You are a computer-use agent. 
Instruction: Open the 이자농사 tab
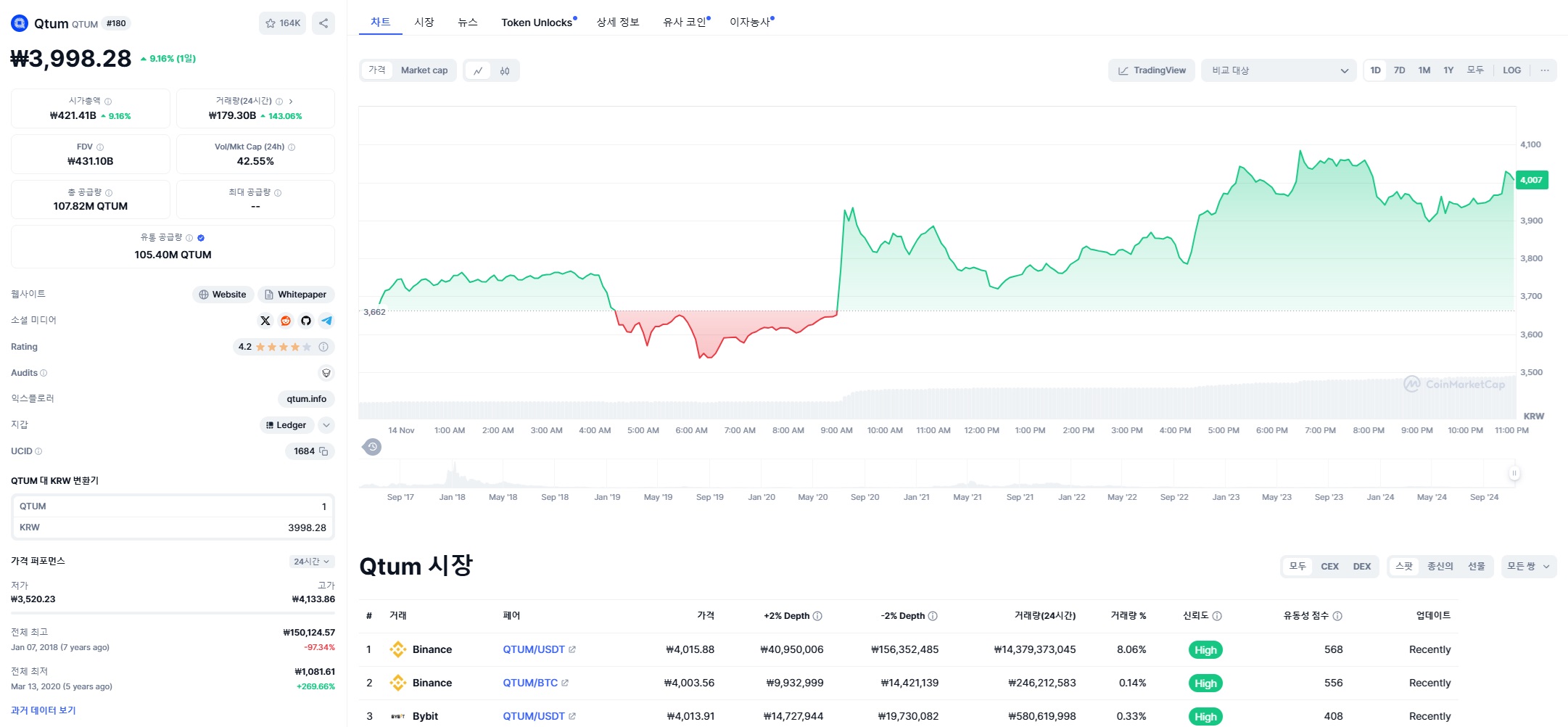coord(751,22)
